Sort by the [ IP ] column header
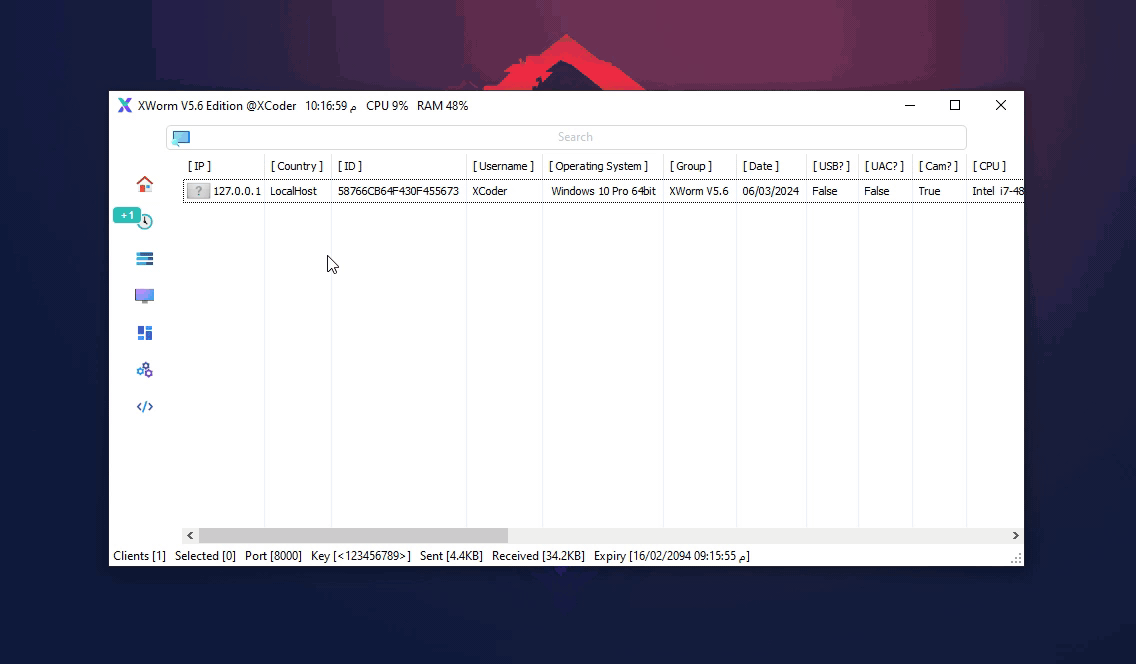The height and width of the screenshot is (664, 1136). pos(199,166)
